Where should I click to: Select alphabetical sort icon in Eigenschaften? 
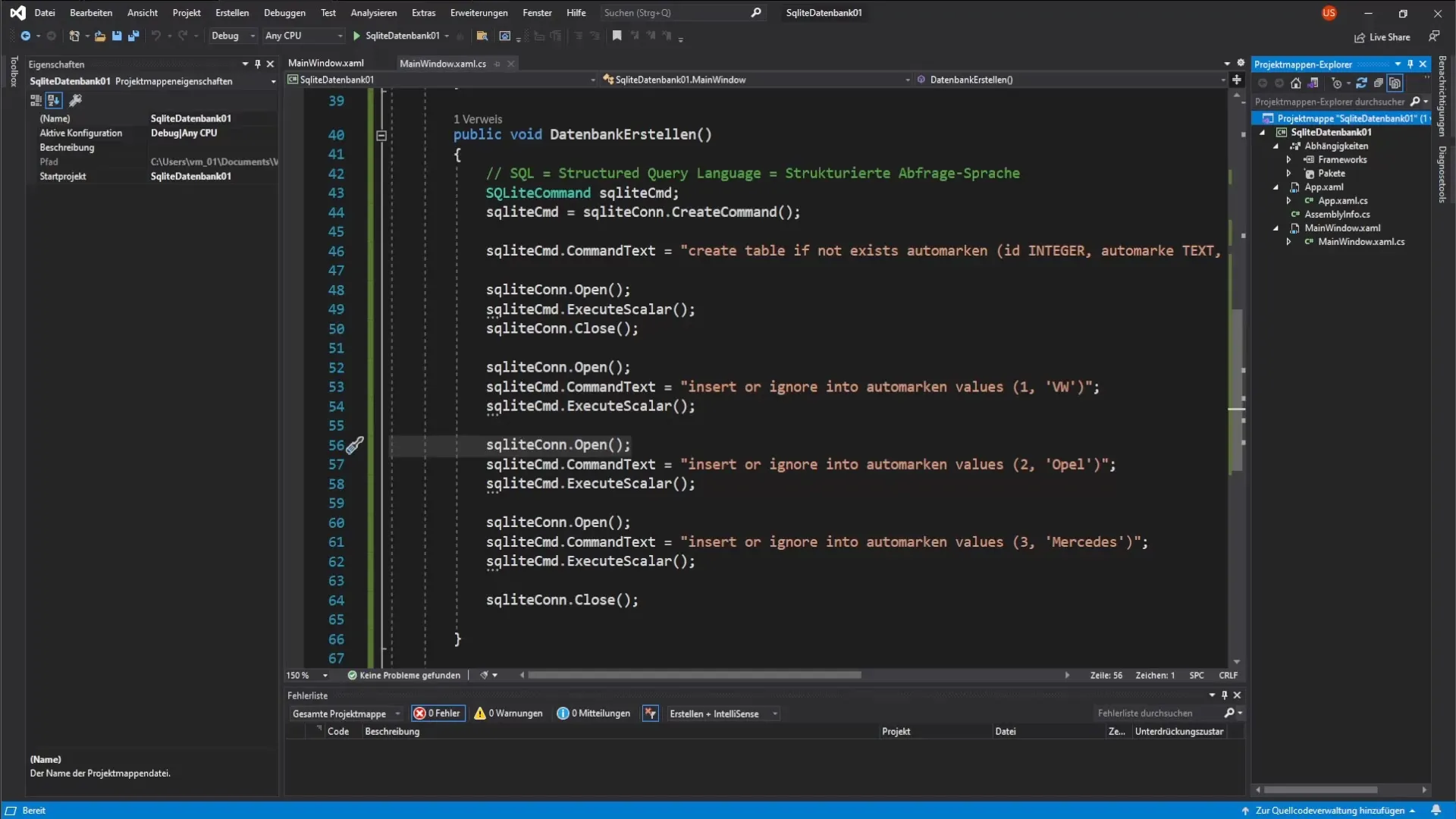(54, 100)
